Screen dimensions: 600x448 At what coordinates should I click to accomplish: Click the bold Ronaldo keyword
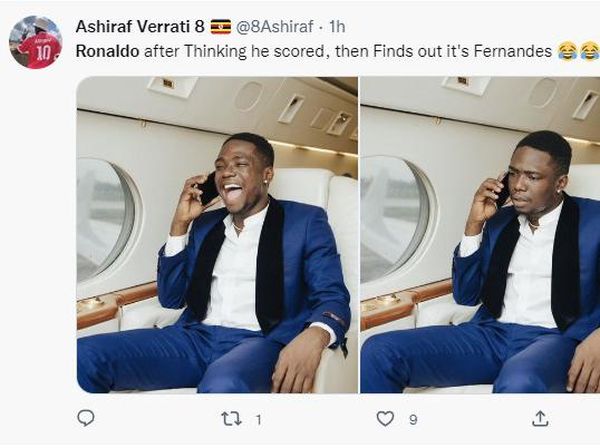[x=107, y=51]
